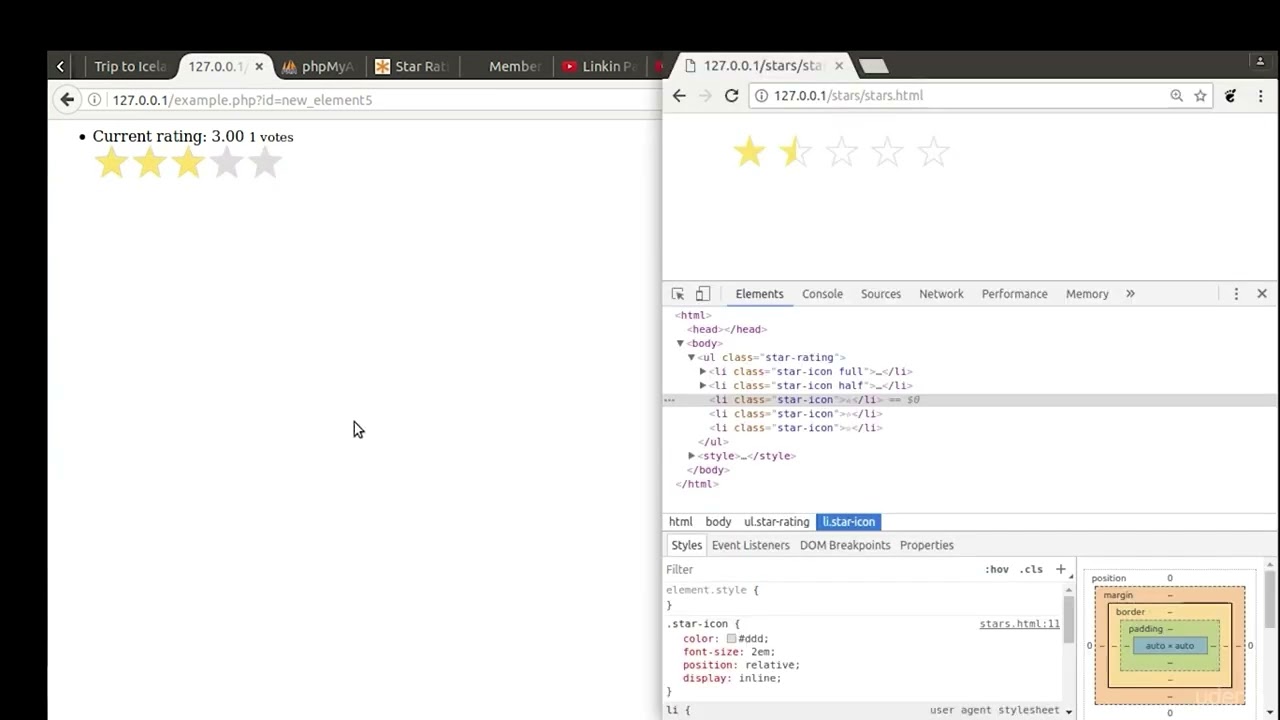Click the styles Filter field
1280x720 pixels.
(820, 569)
